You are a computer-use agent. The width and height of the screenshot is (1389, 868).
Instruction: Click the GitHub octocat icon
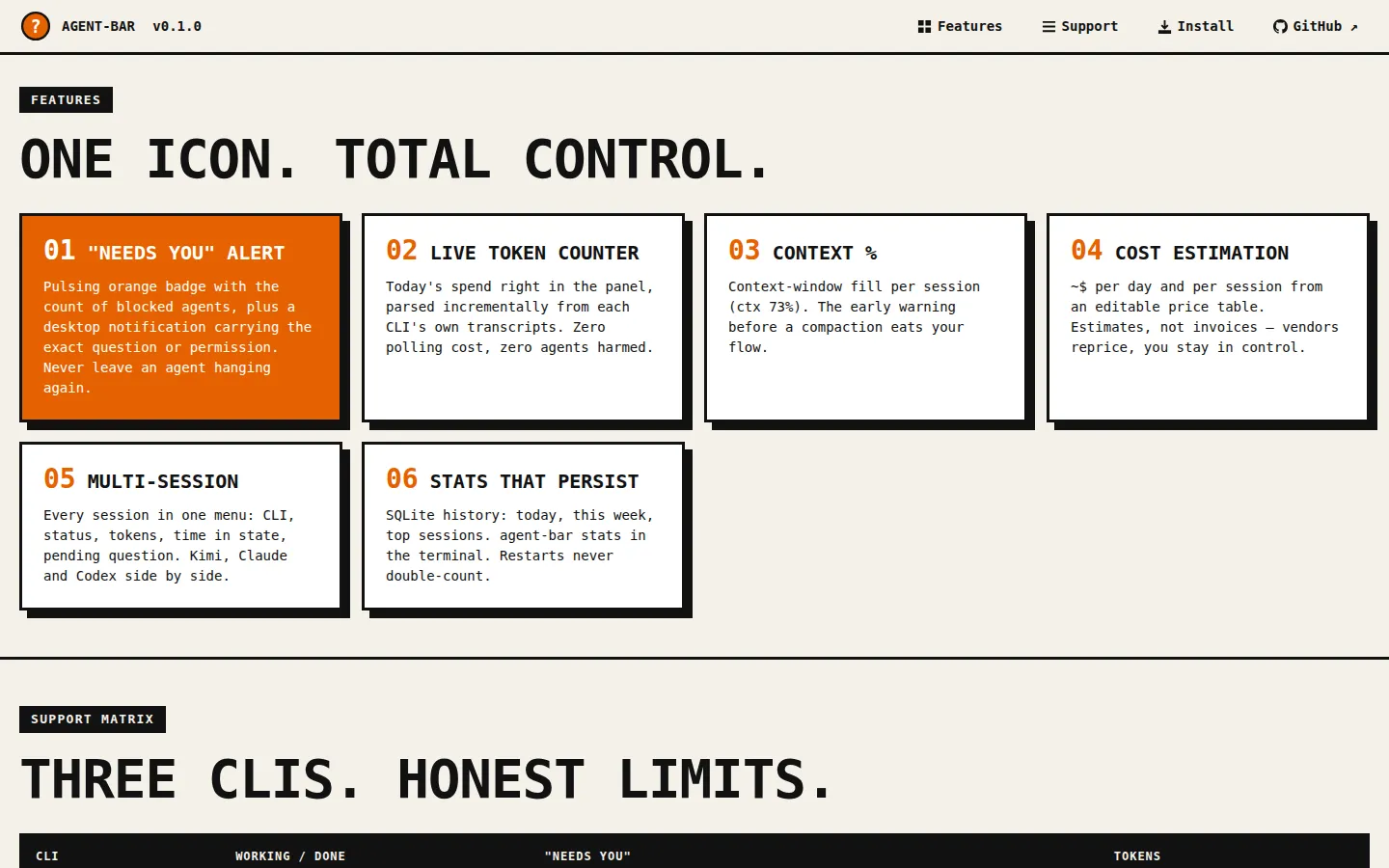(x=1280, y=27)
